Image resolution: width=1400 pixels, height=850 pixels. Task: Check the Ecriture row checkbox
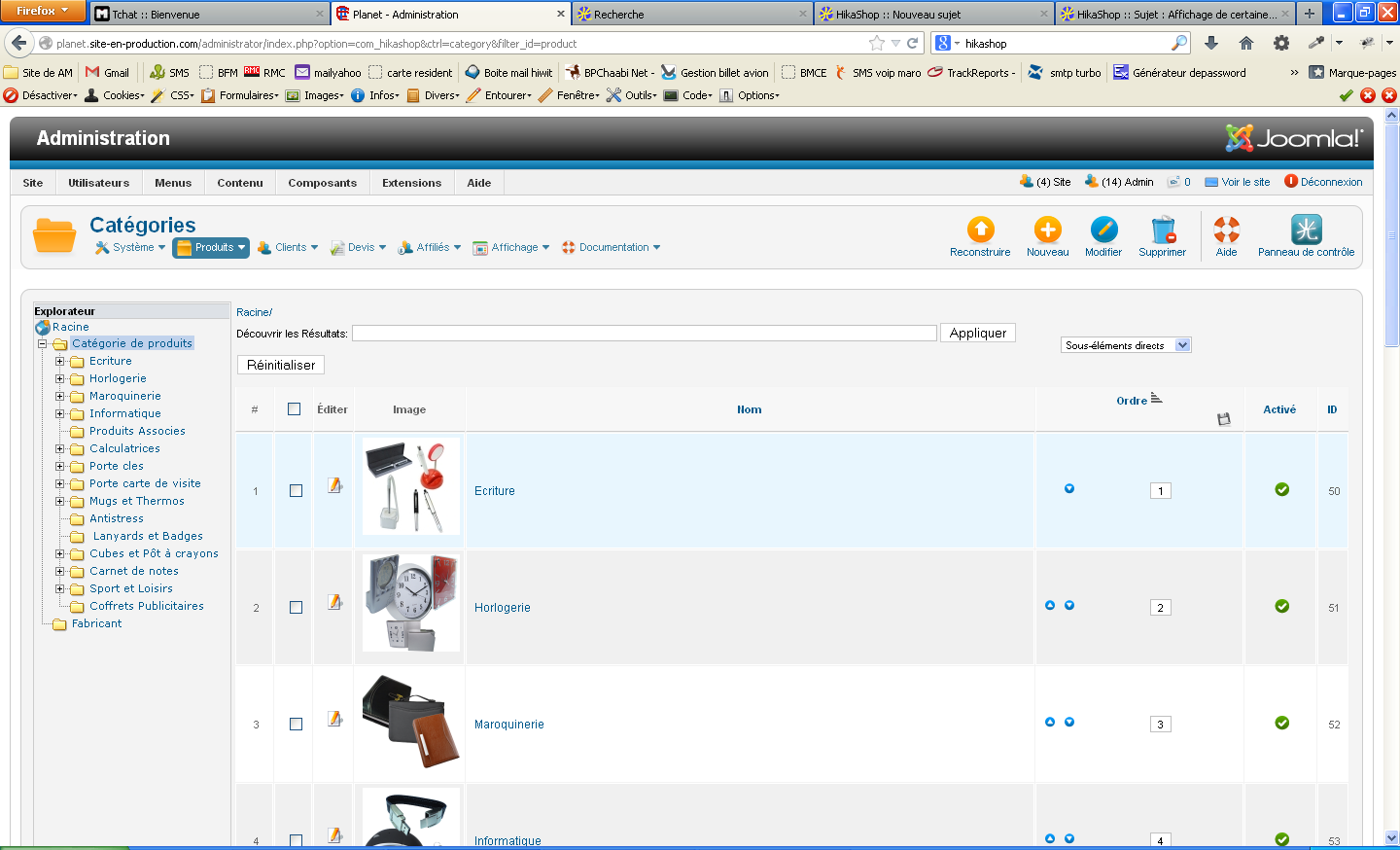pyautogui.click(x=296, y=491)
